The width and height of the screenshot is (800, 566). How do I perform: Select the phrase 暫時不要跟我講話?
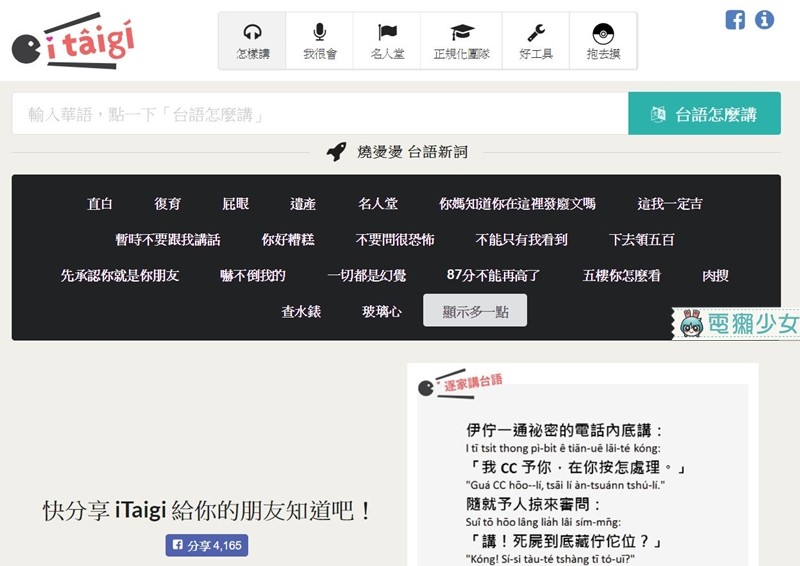pos(168,239)
